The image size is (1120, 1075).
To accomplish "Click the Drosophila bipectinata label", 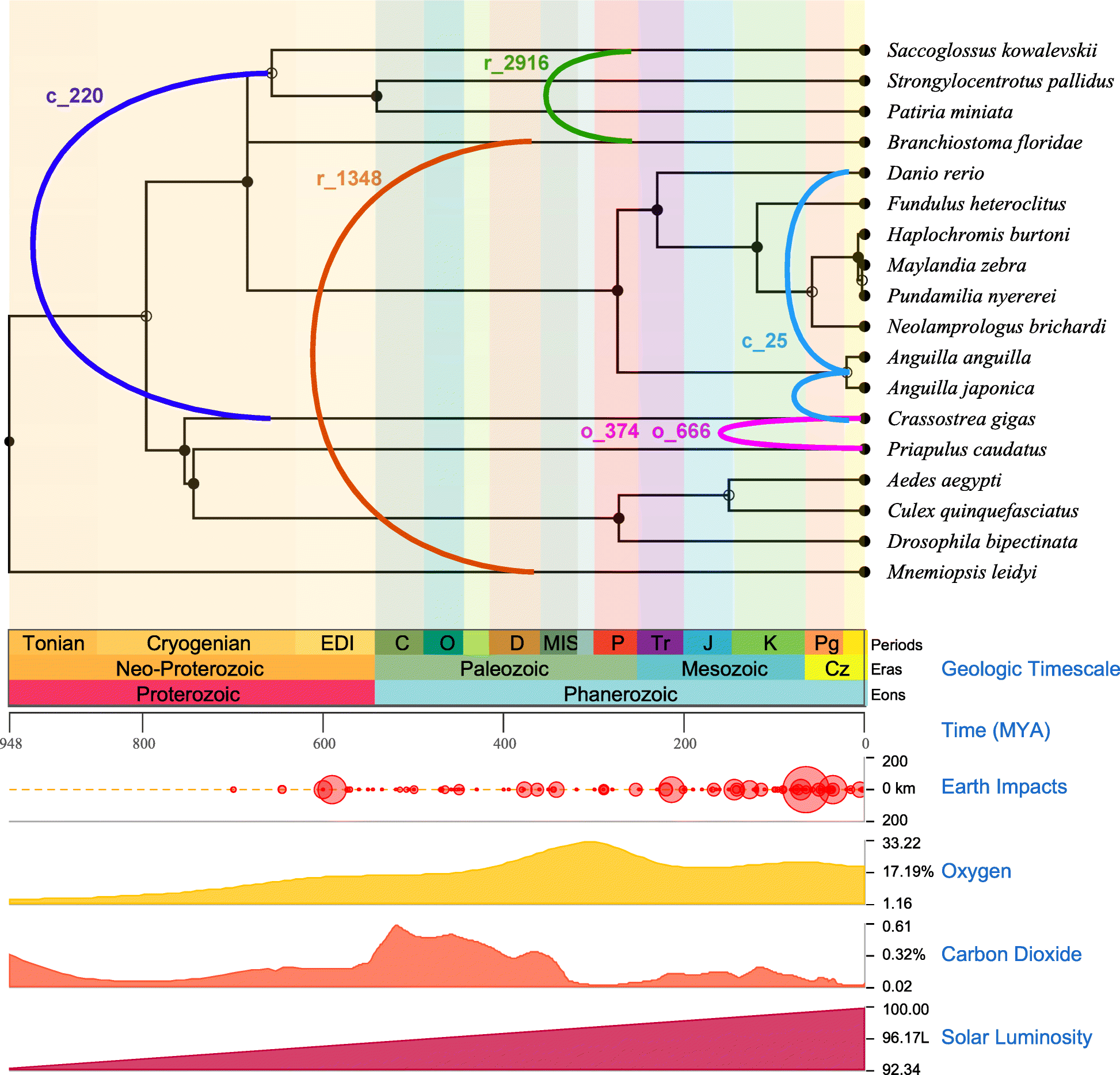I will click(982, 541).
